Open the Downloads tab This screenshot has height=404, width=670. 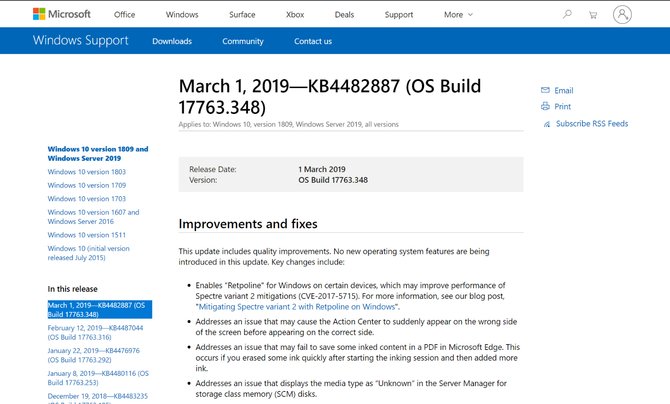[x=172, y=41]
